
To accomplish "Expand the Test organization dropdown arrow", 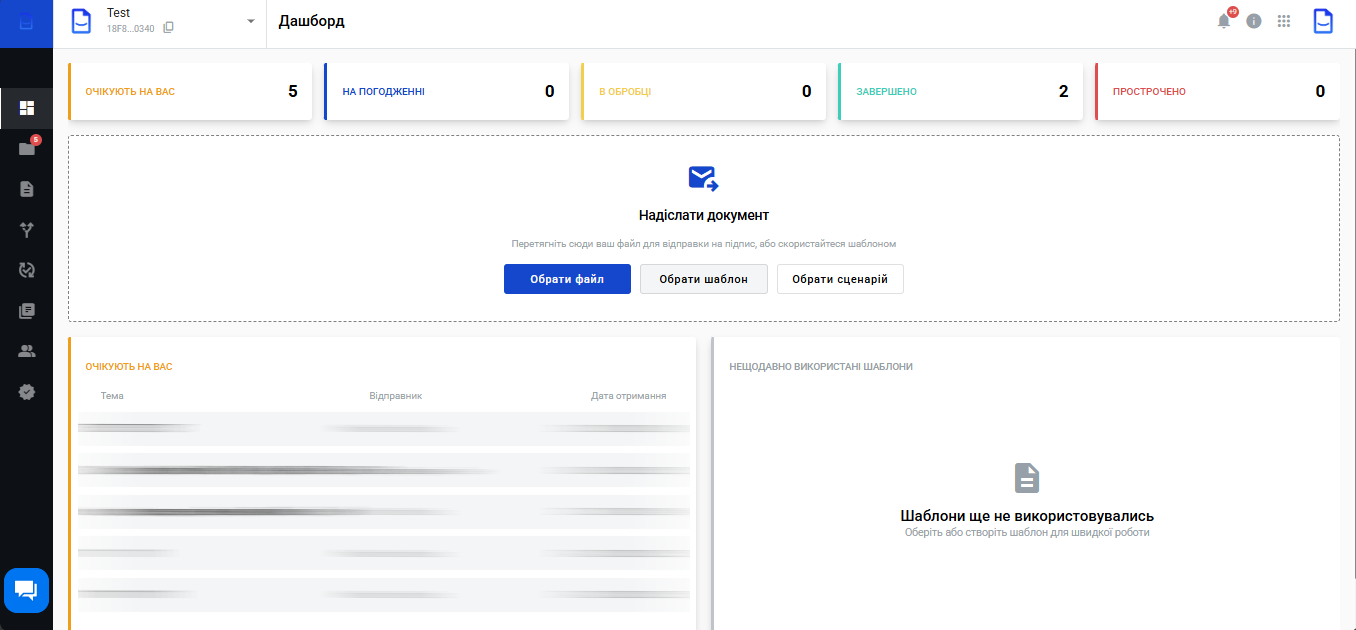I will coord(251,21).
